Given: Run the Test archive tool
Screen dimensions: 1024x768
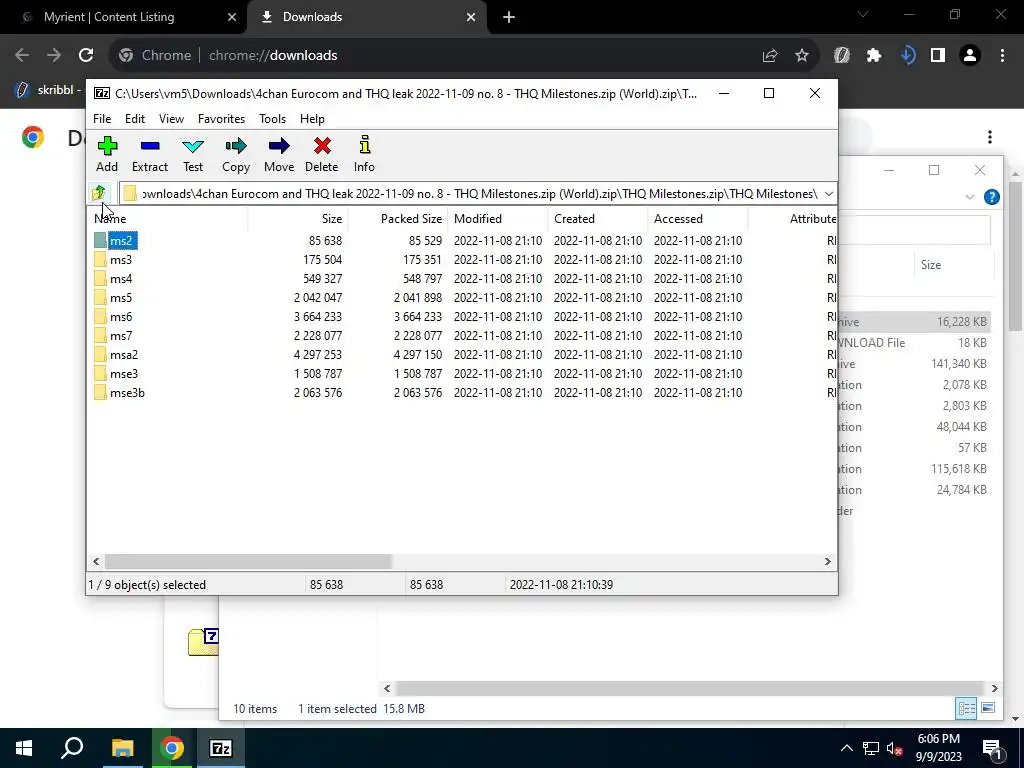Looking at the screenshot, I should point(193,154).
